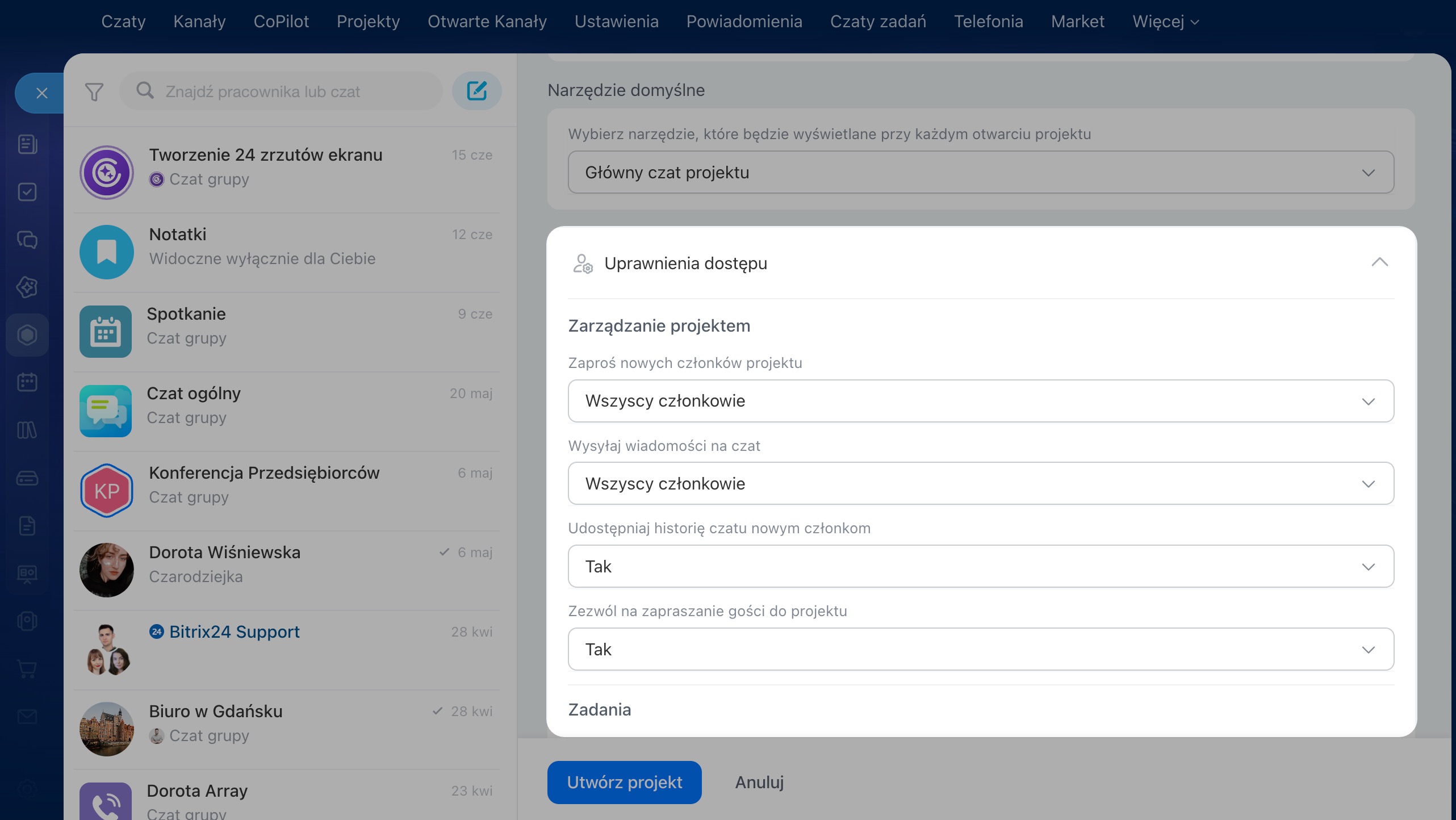Open the Market tab
The image size is (1456, 820).
coord(1077,22)
